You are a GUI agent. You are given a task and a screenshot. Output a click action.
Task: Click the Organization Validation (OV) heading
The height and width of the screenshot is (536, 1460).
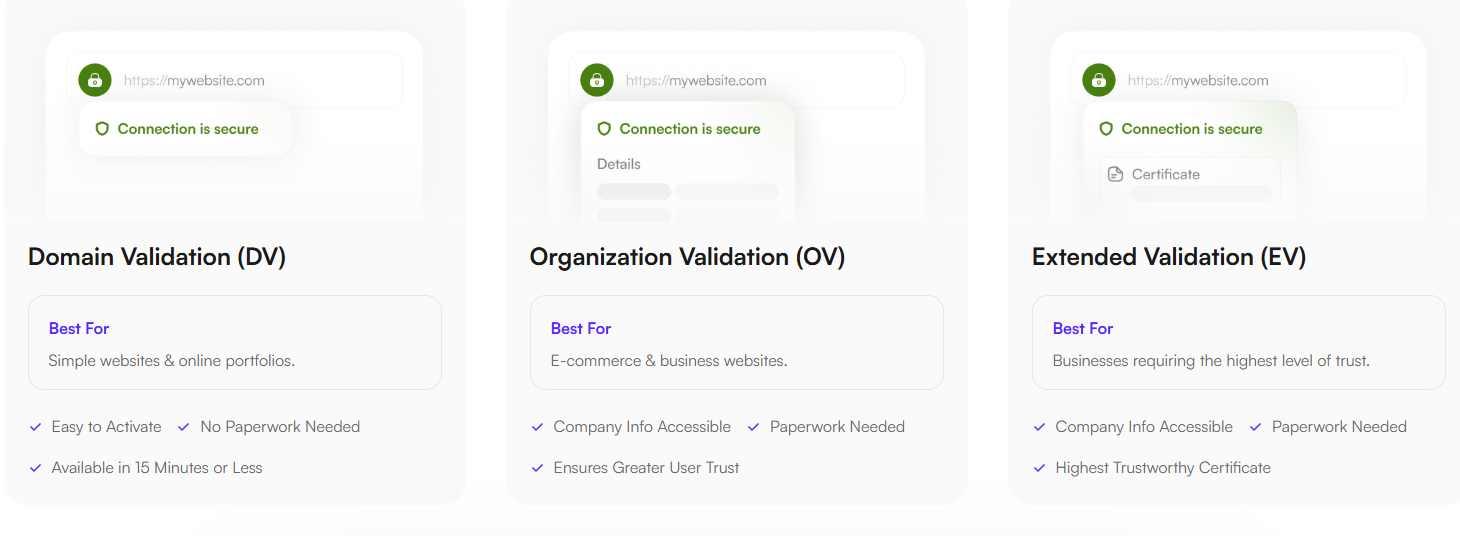tap(687, 257)
